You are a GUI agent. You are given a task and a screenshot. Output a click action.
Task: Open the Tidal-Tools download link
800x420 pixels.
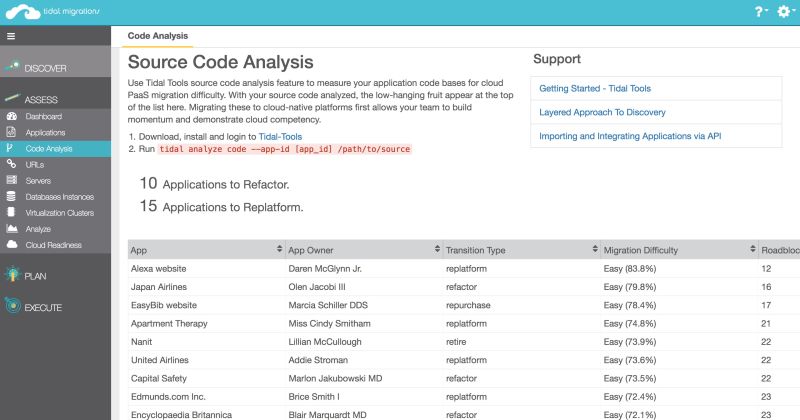280,137
